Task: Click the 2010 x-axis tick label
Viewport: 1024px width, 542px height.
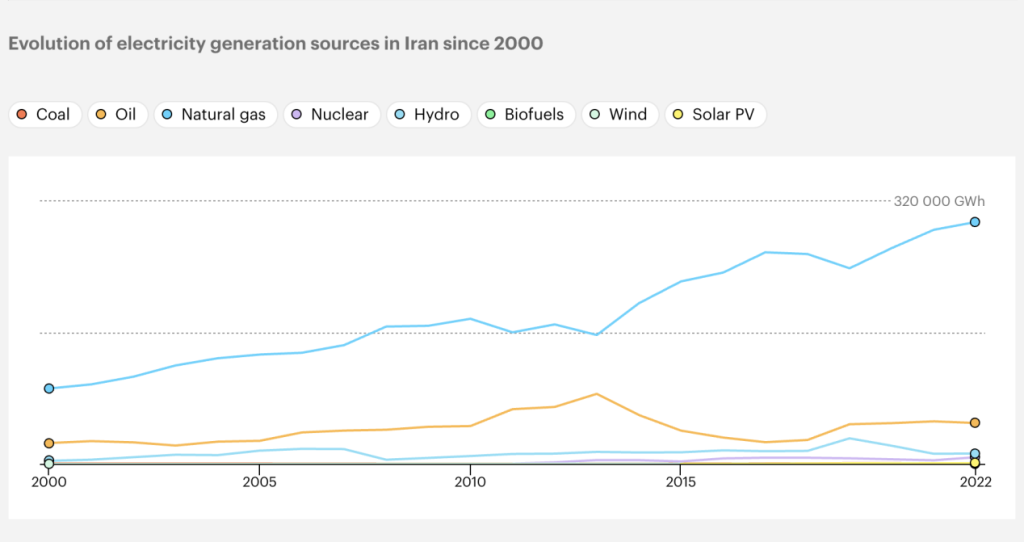Action: point(470,482)
